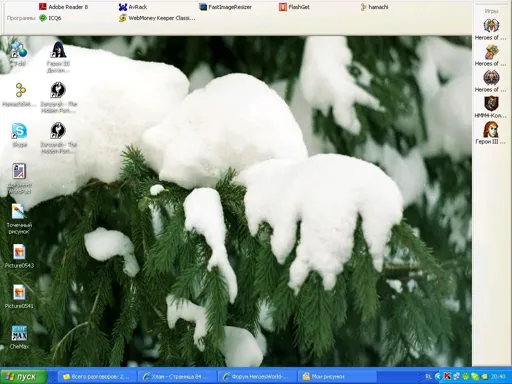Select the HMM4-Kon... game in the Игры toolbar
512x384 pixels.
pos(491,107)
